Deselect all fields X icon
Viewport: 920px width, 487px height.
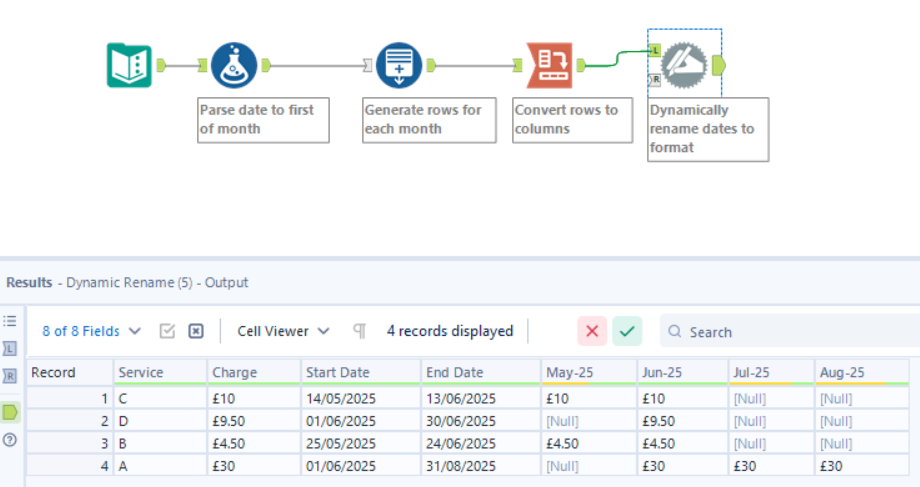196,331
